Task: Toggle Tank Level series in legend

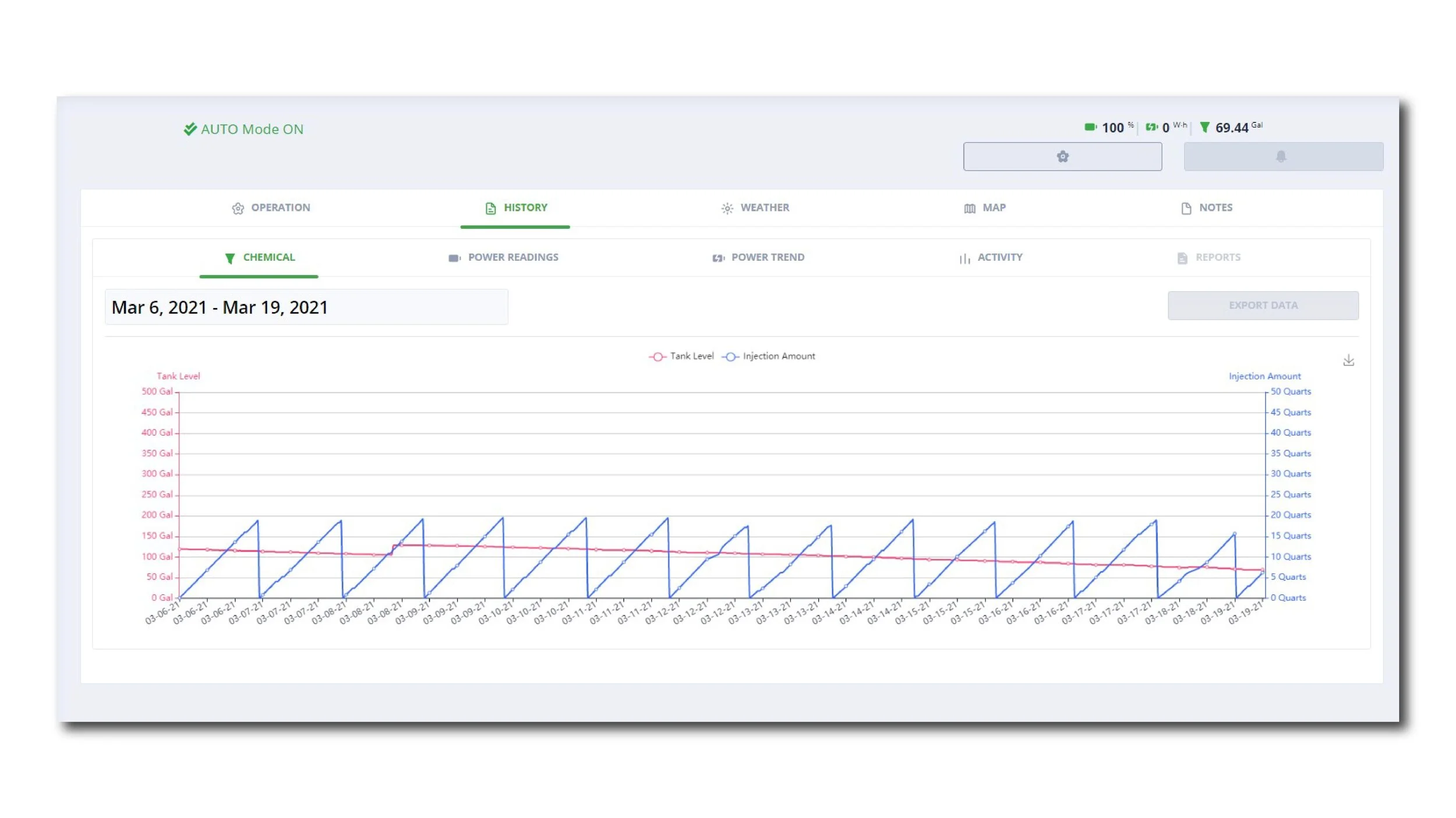Action: pyautogui.click(x=681, y=356)
